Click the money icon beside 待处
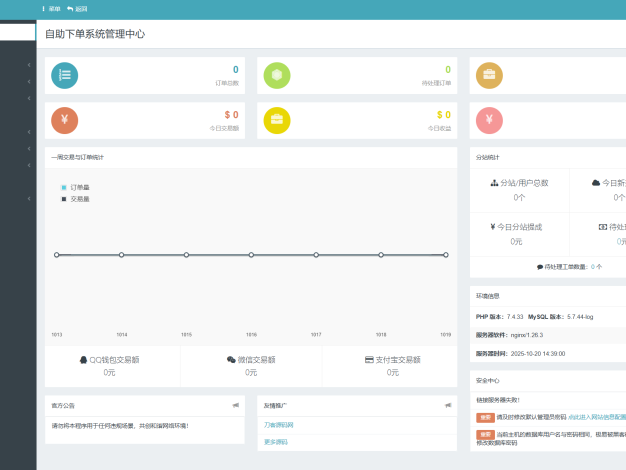 point(603,227)
